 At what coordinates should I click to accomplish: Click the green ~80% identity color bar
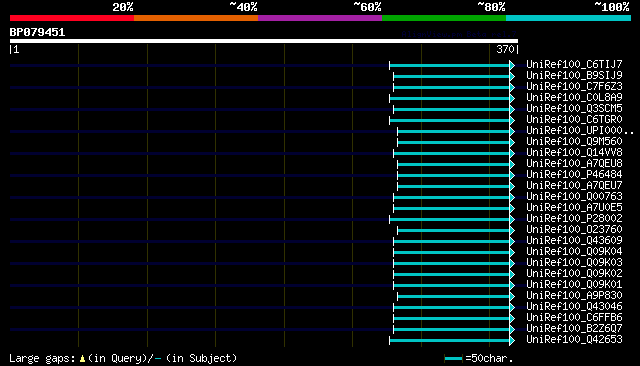[444, 18]
